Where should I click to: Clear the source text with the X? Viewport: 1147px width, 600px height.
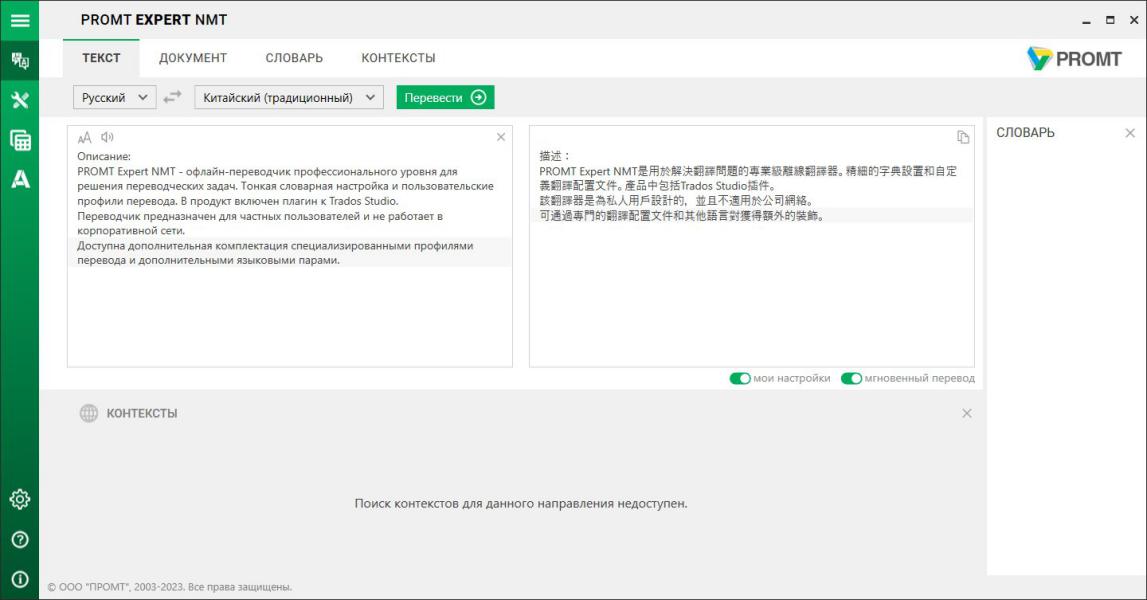click(501, 137)
